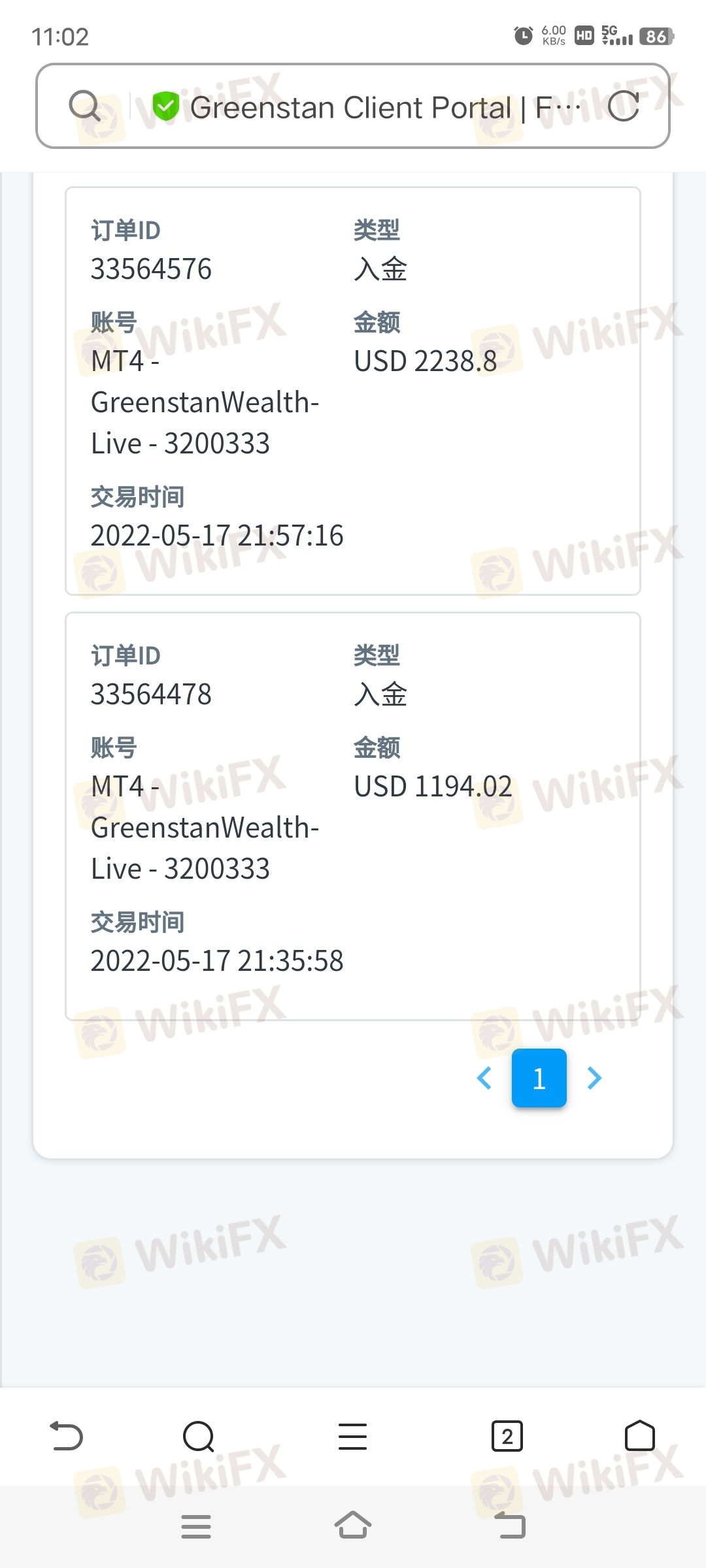Go to next page with right chevron
This screenshot has width=706, height=1568.
594,1078
